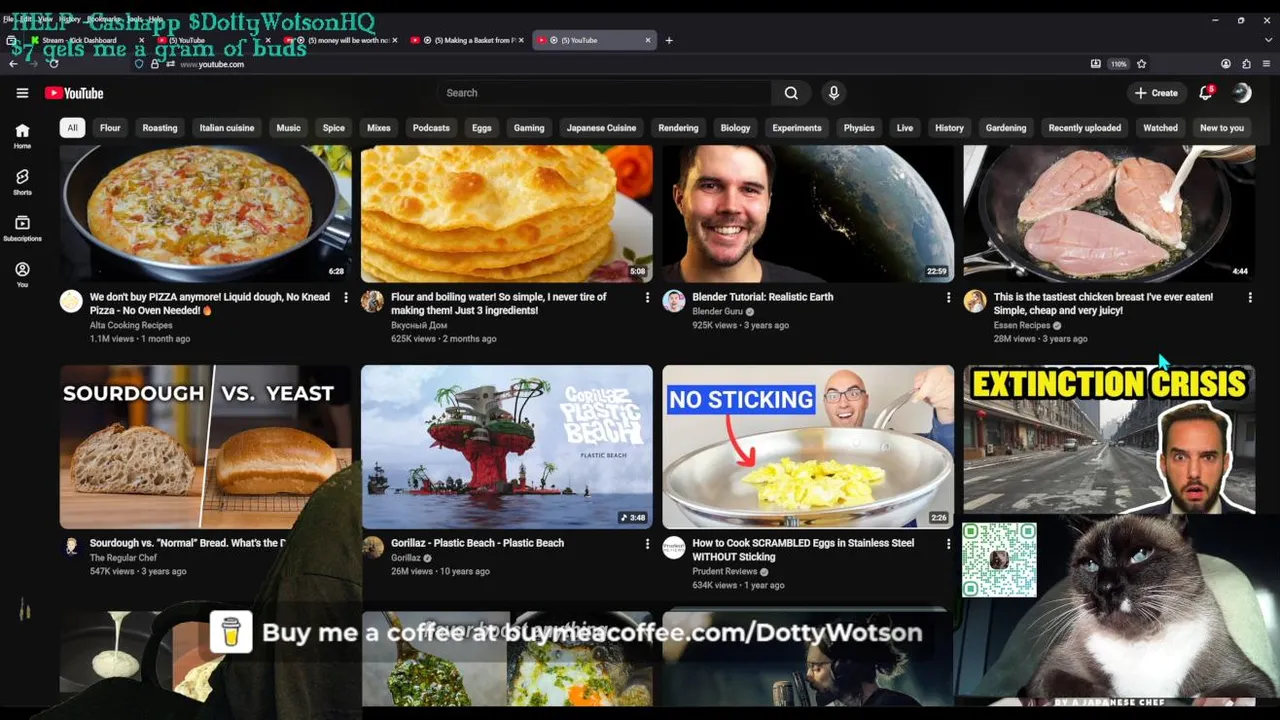Click the YouTube logo
Viewport: 1280px width, 720px height.
(74, 93)
